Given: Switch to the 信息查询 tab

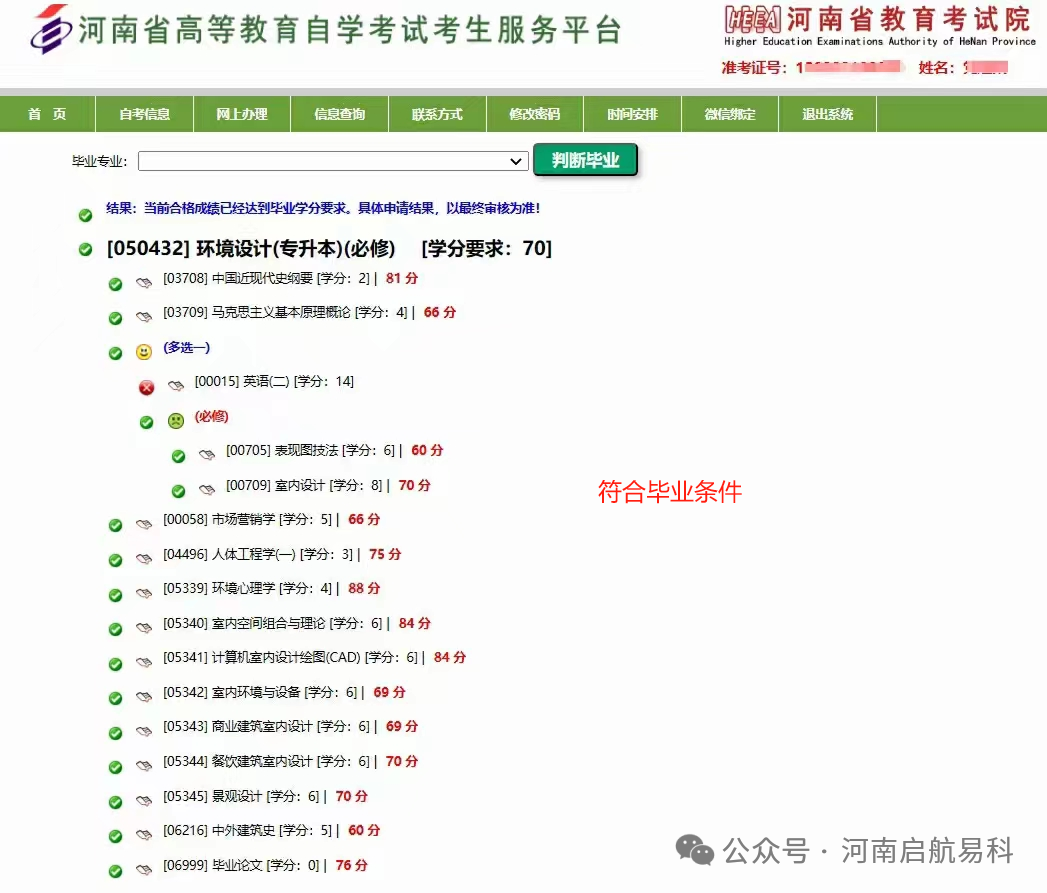Looking at the screenshot, I should (339, 114).
